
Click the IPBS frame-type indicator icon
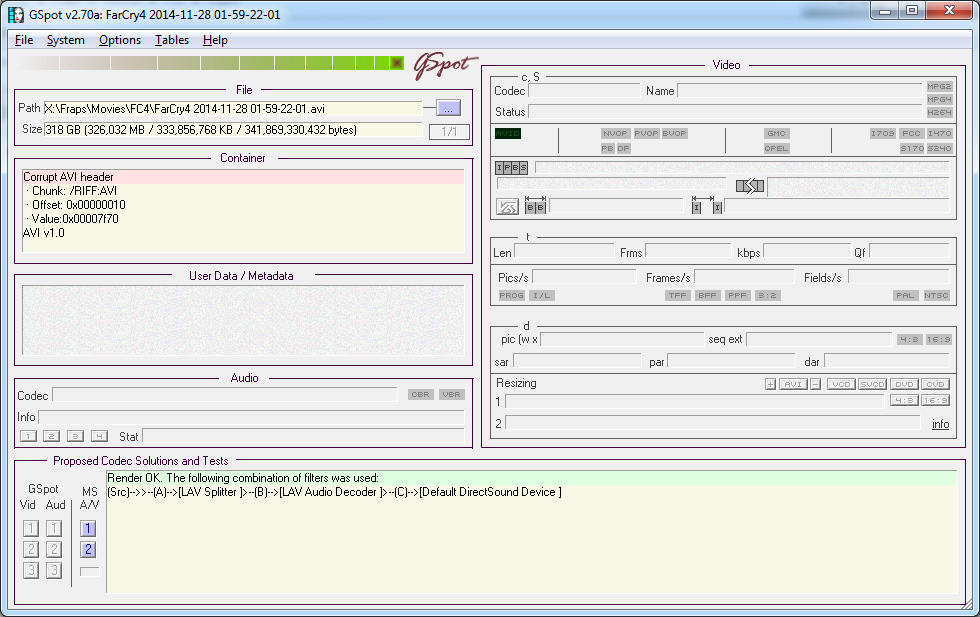pos(511,168)
